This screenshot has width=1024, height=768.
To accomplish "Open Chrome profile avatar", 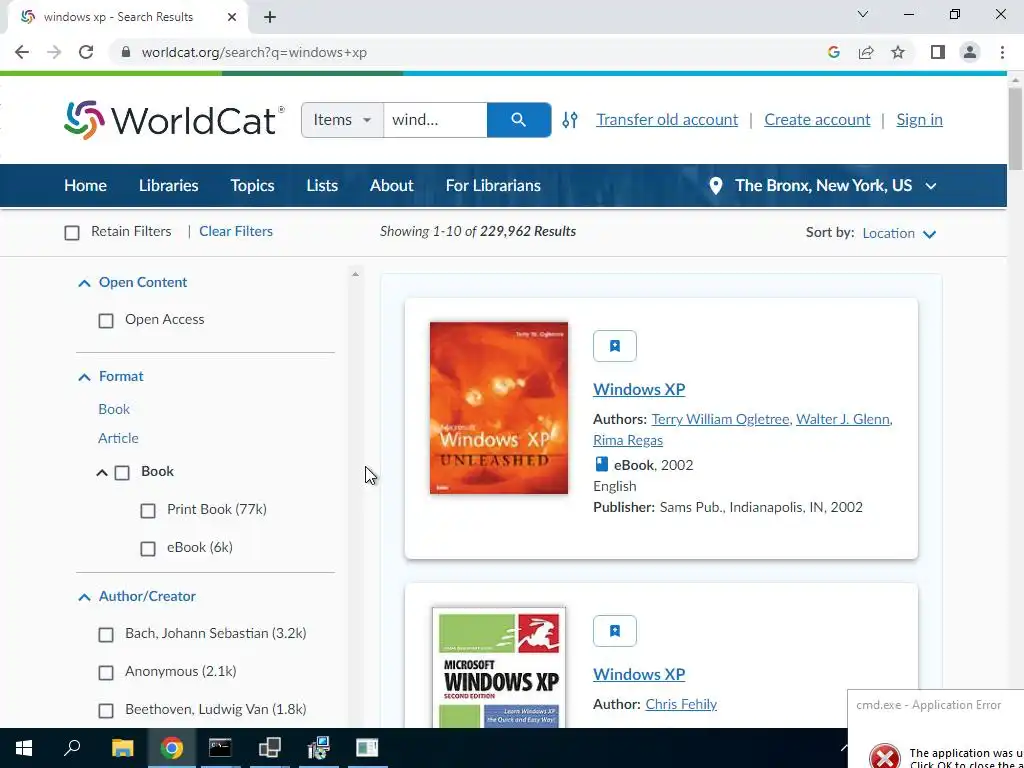I will tap(970, 52).
